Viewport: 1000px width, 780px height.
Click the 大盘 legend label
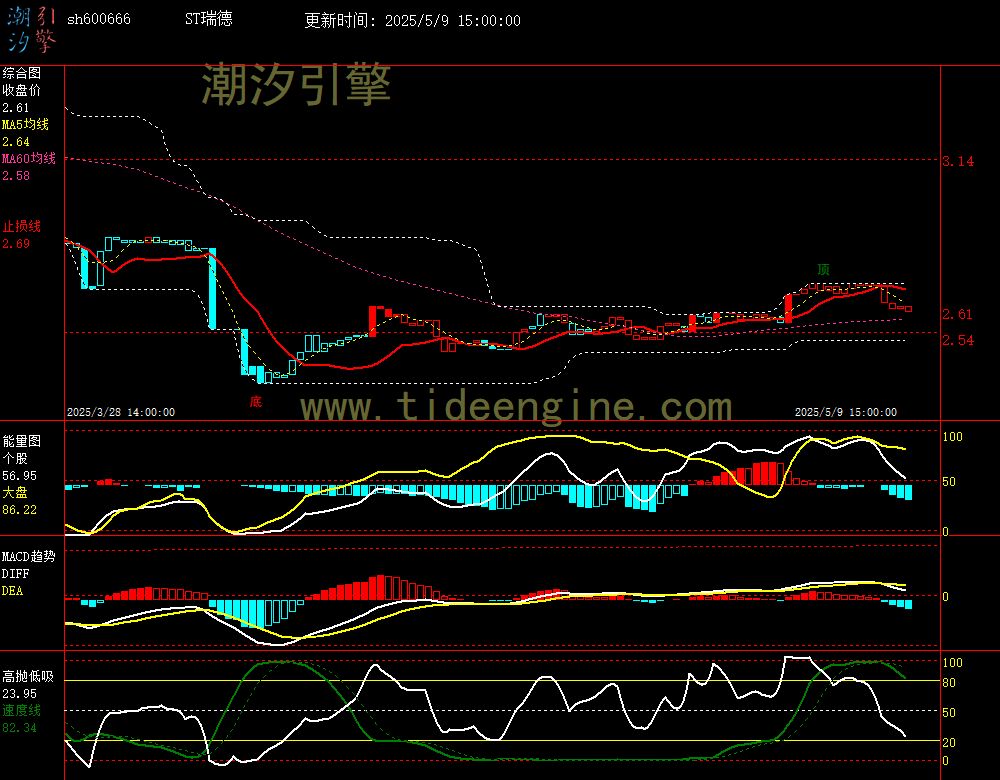pos(15,492)
